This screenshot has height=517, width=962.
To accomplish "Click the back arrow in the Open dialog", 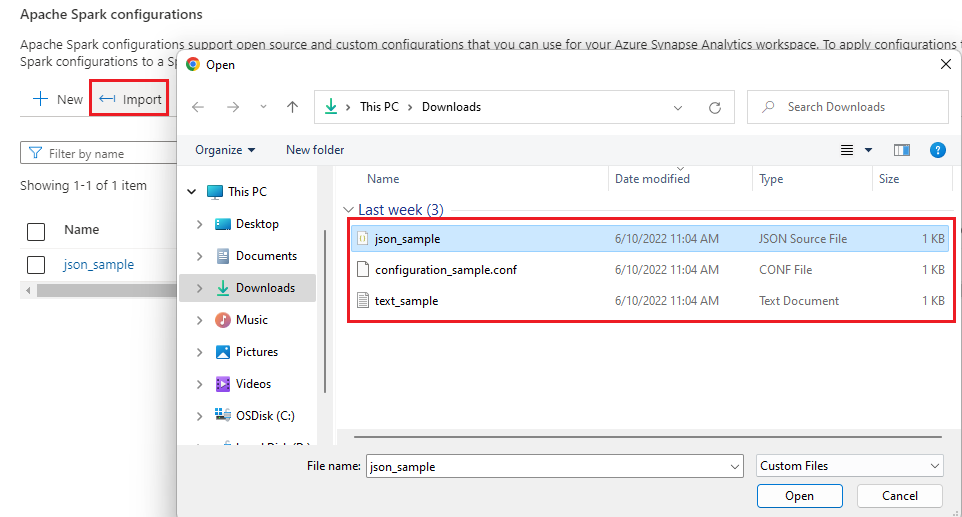I will pos(198,107).
